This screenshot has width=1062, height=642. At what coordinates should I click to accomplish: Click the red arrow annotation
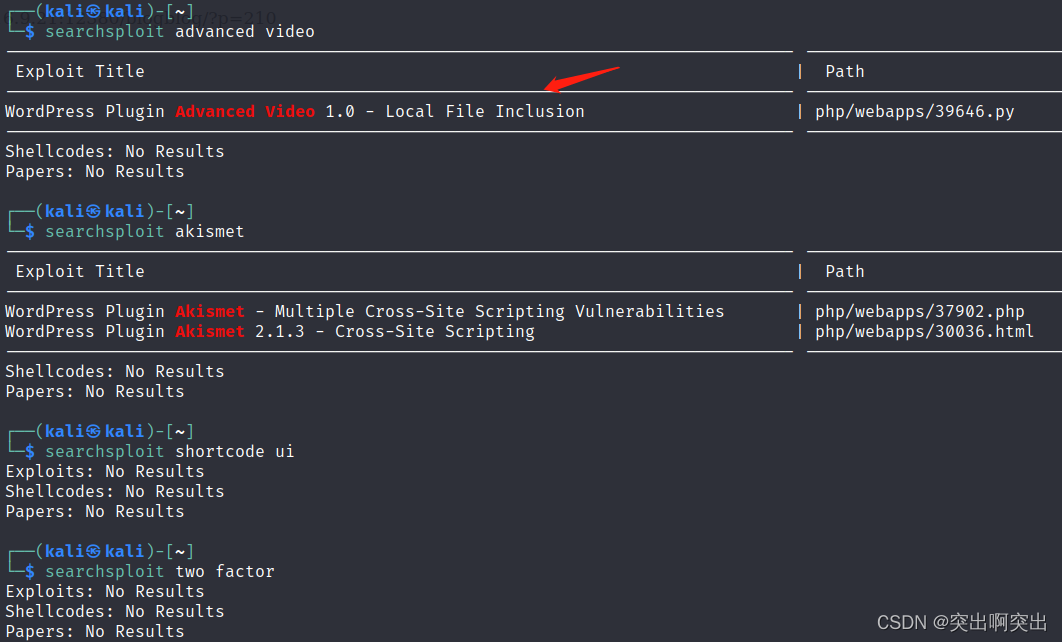(x=582, y=79)
